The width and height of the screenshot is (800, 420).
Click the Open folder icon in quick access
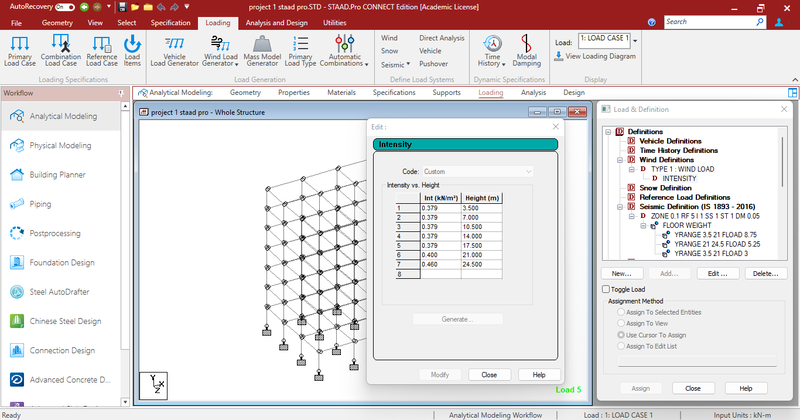135,7
